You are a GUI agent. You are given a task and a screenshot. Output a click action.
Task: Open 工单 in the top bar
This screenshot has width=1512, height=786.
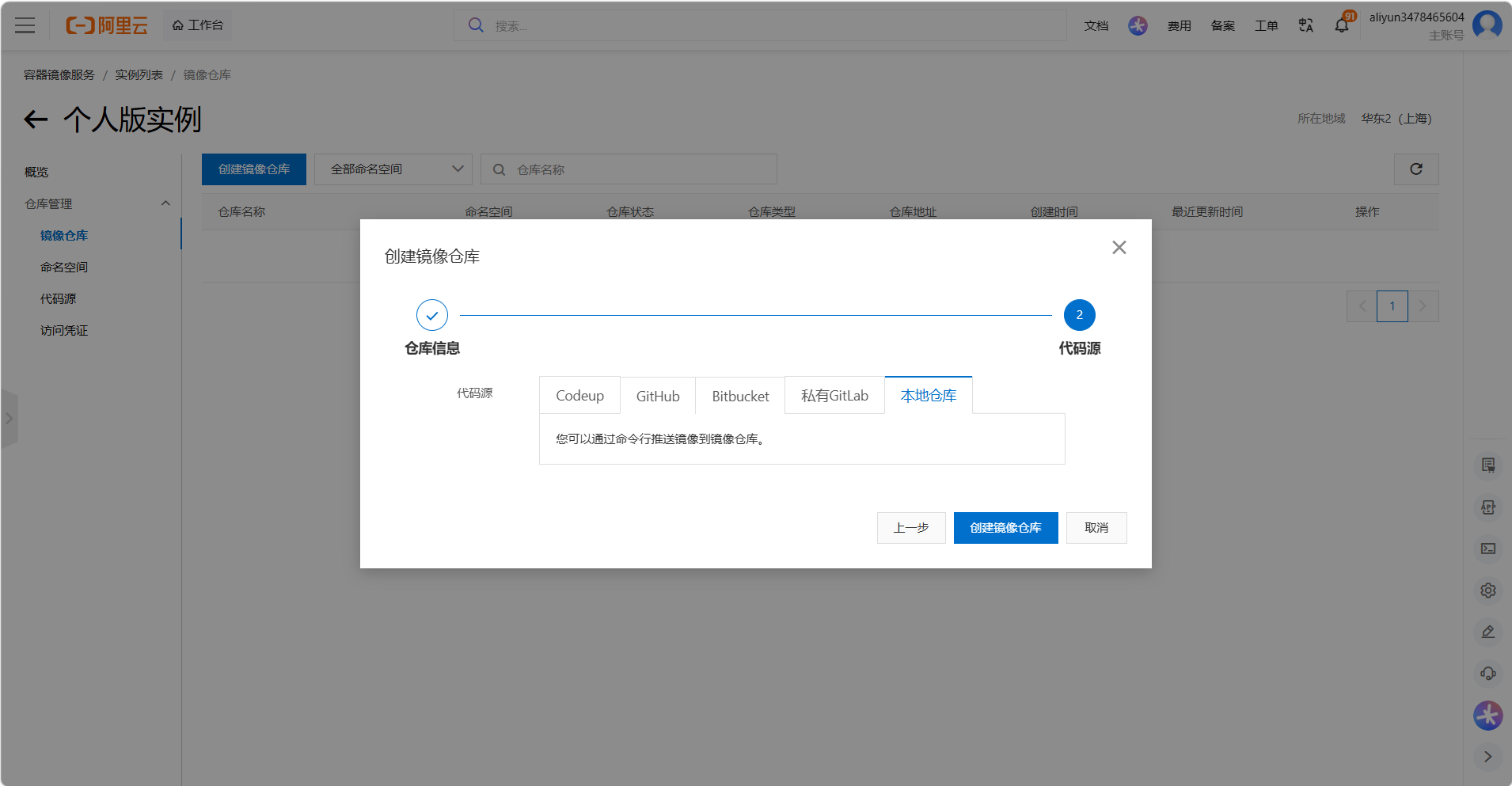pyautogui.click(x=1267, y=25)
